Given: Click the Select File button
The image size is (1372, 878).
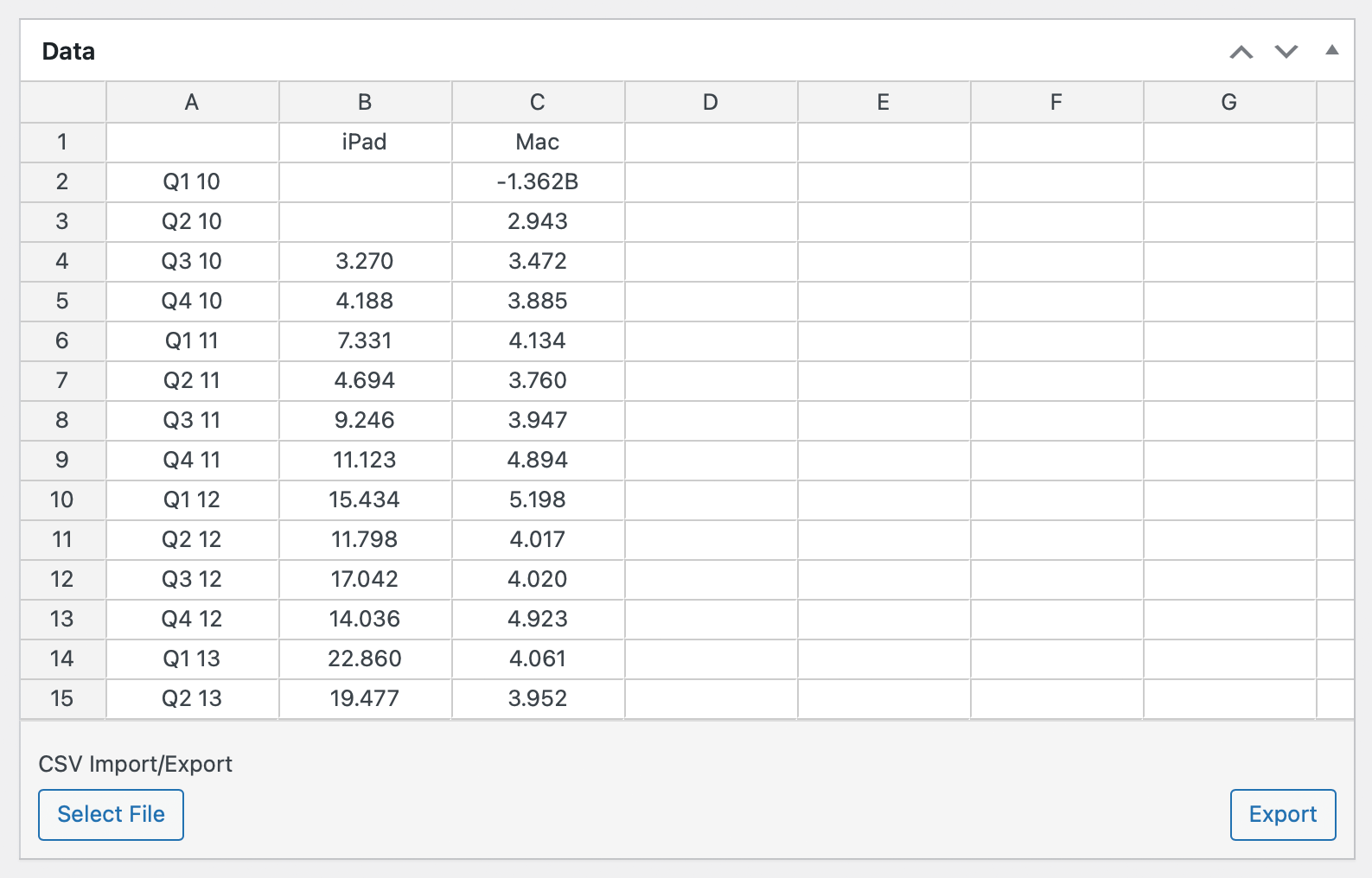Looking at the screenshot, I should [x=111, y=814].
